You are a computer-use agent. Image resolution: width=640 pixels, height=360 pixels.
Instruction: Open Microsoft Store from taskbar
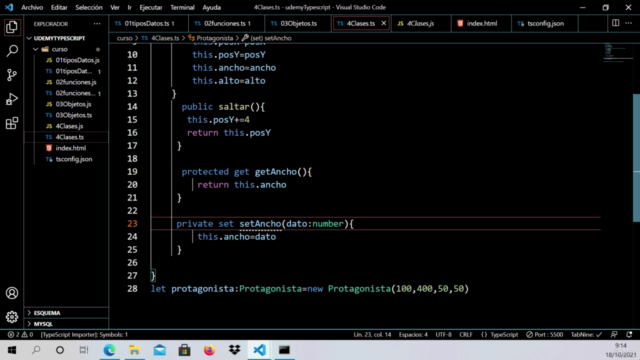click(184, 350)
